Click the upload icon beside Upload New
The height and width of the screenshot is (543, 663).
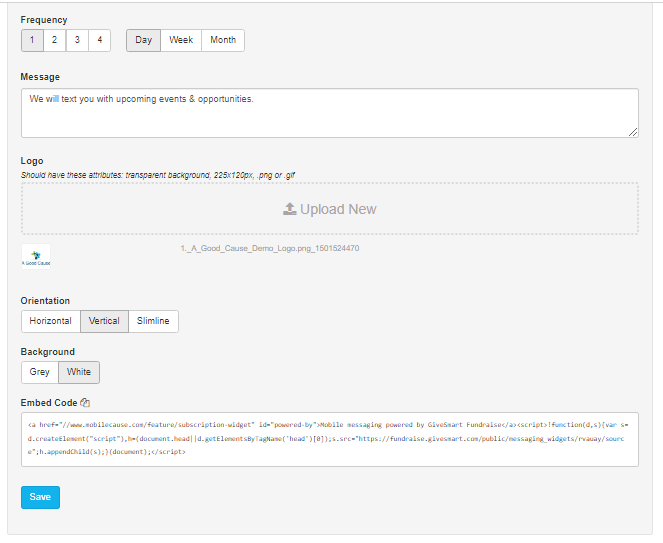click(290, 209)
